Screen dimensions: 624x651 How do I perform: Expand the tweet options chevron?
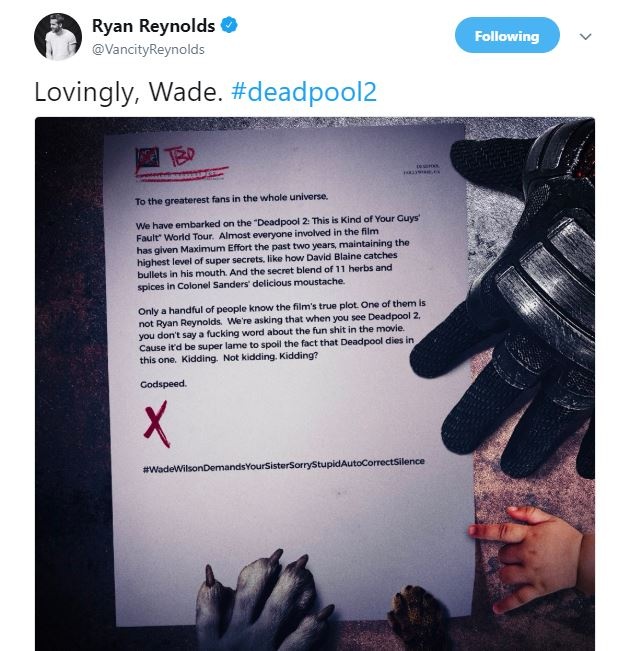click(585, 37)
